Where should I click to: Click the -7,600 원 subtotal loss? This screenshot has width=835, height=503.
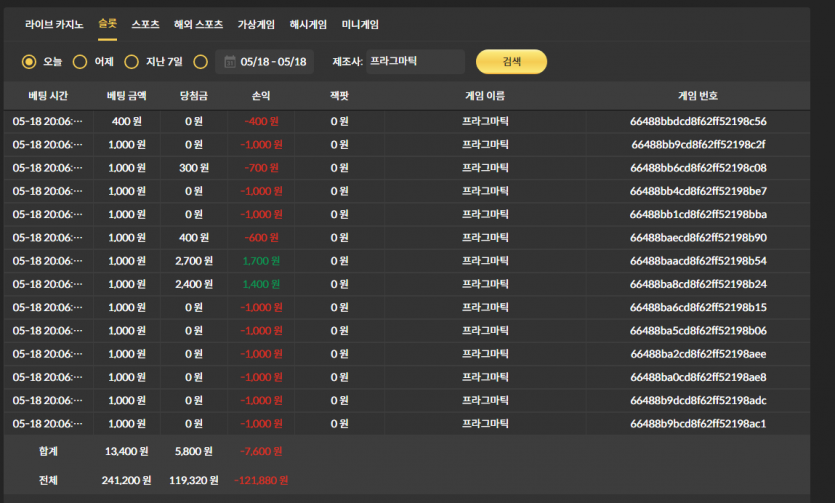click(261, 451)
